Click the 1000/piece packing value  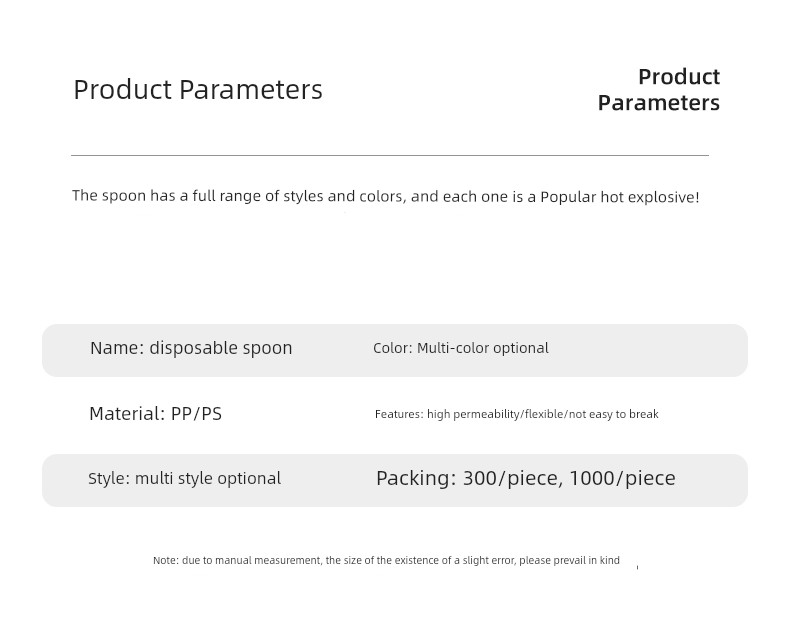point(622,478)
